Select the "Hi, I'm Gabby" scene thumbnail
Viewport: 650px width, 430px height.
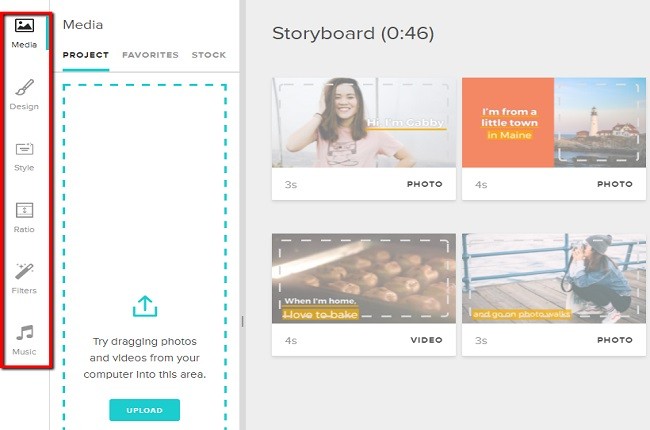(364, 122)
